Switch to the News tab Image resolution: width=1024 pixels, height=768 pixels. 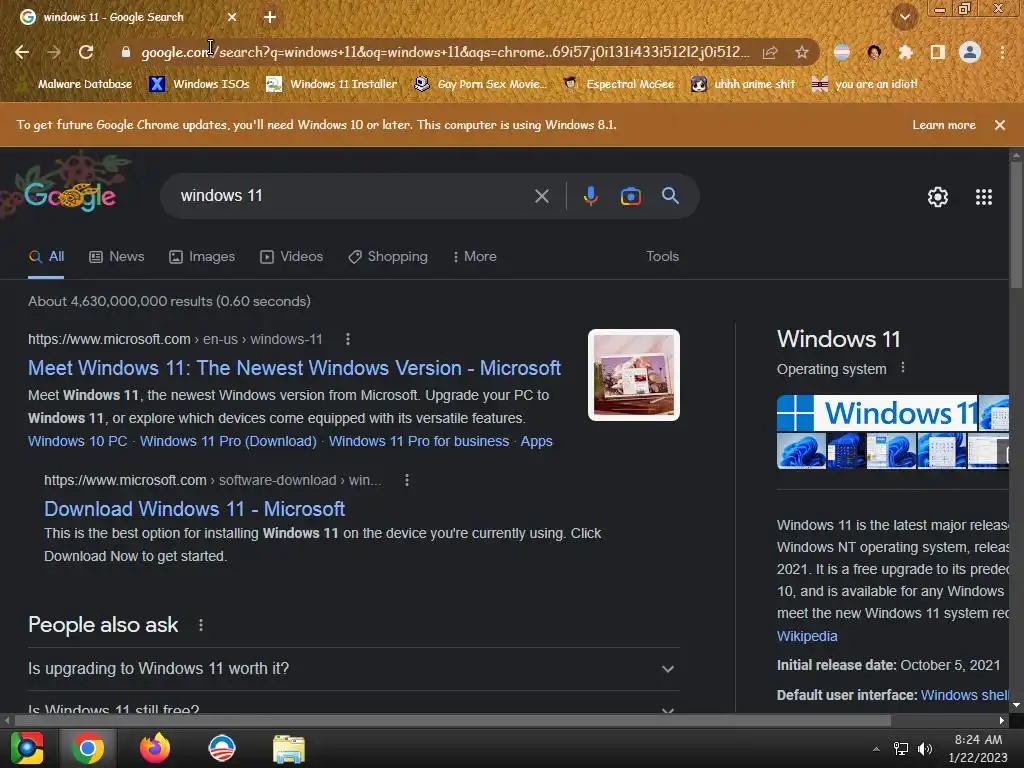tap(116, 257)
